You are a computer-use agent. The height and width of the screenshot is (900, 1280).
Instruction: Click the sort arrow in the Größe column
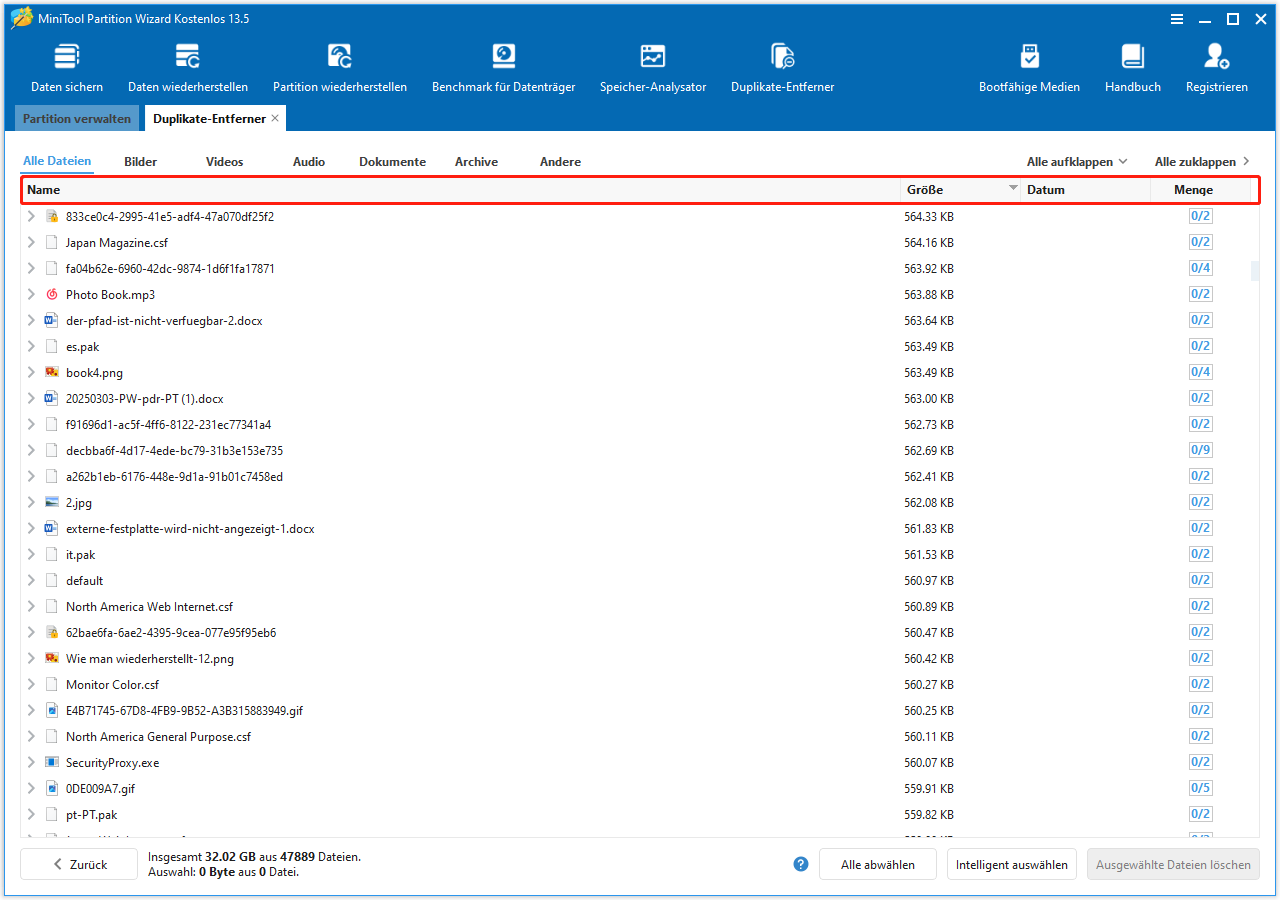[x=1013, y=187]
